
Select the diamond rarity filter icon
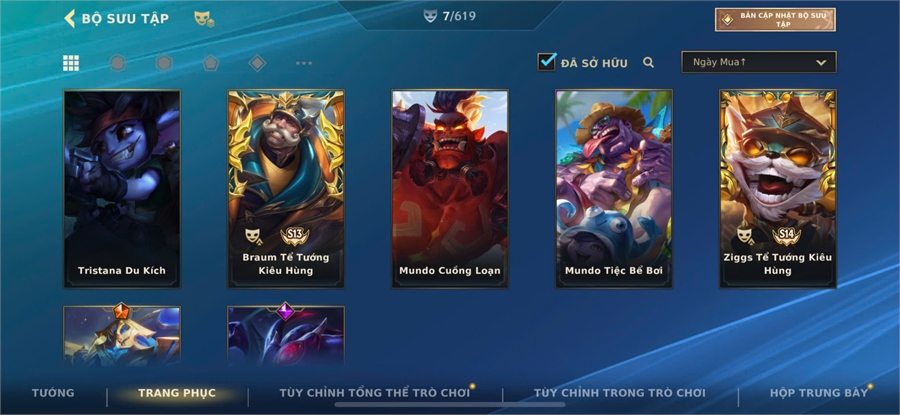pyautogui.click(x=257, y=63)
